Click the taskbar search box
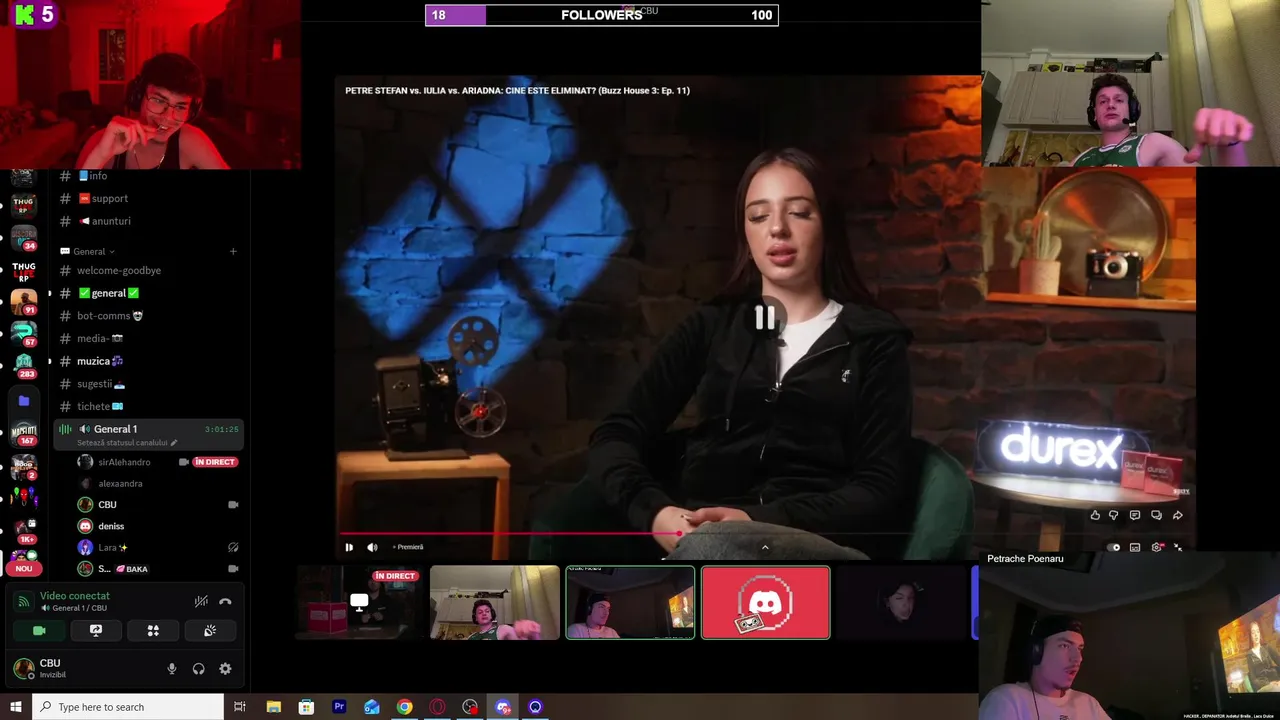1280x720 pixels. 128,707
